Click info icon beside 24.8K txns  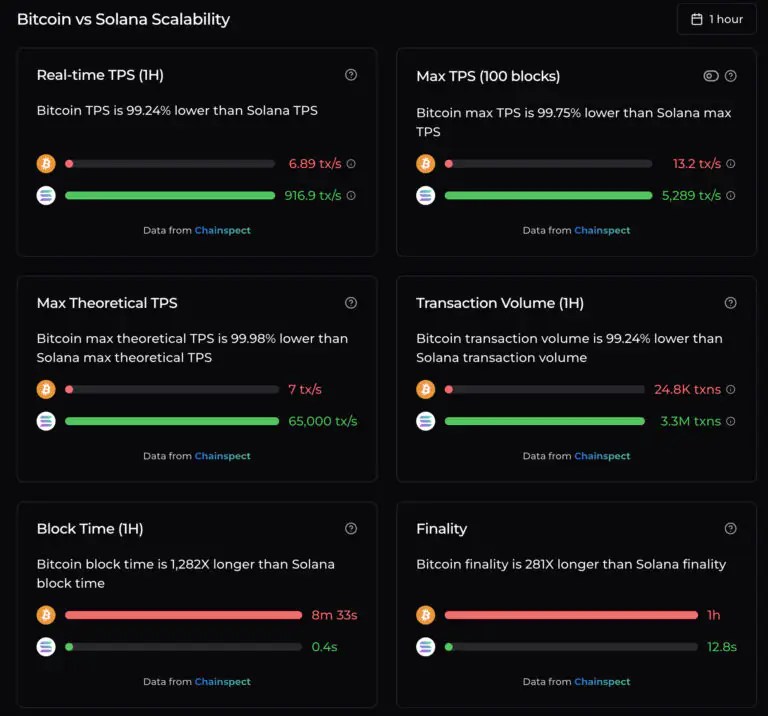[731, 390]
